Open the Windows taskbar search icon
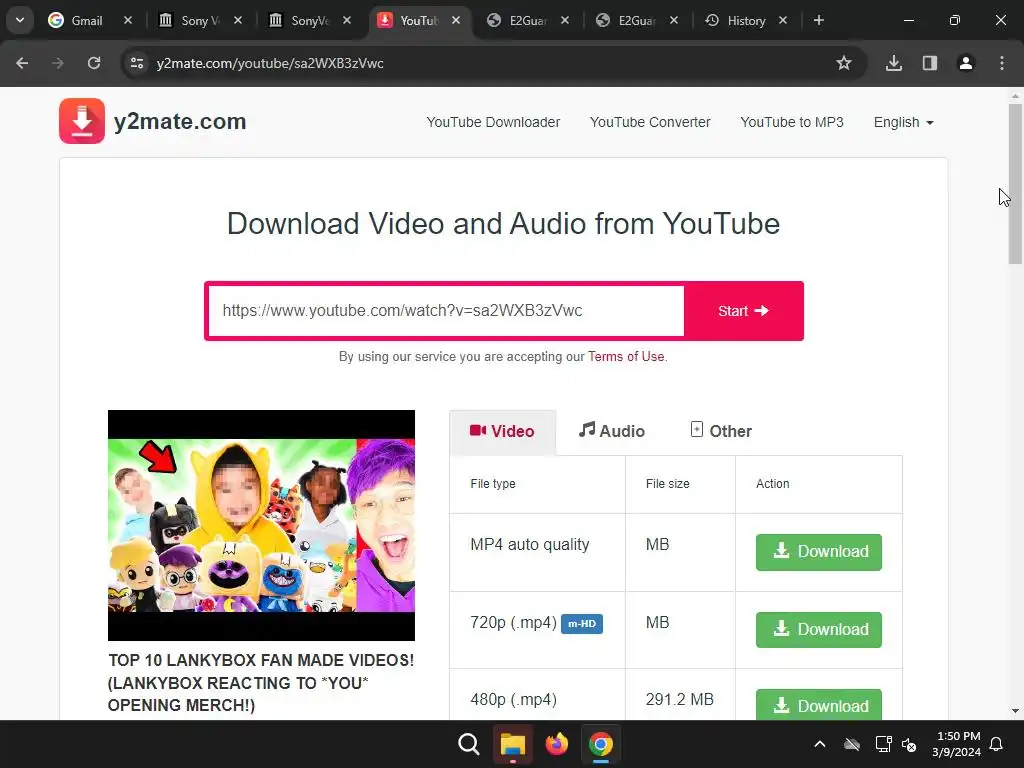The image size is (1024, 768). tap(468, 744)
